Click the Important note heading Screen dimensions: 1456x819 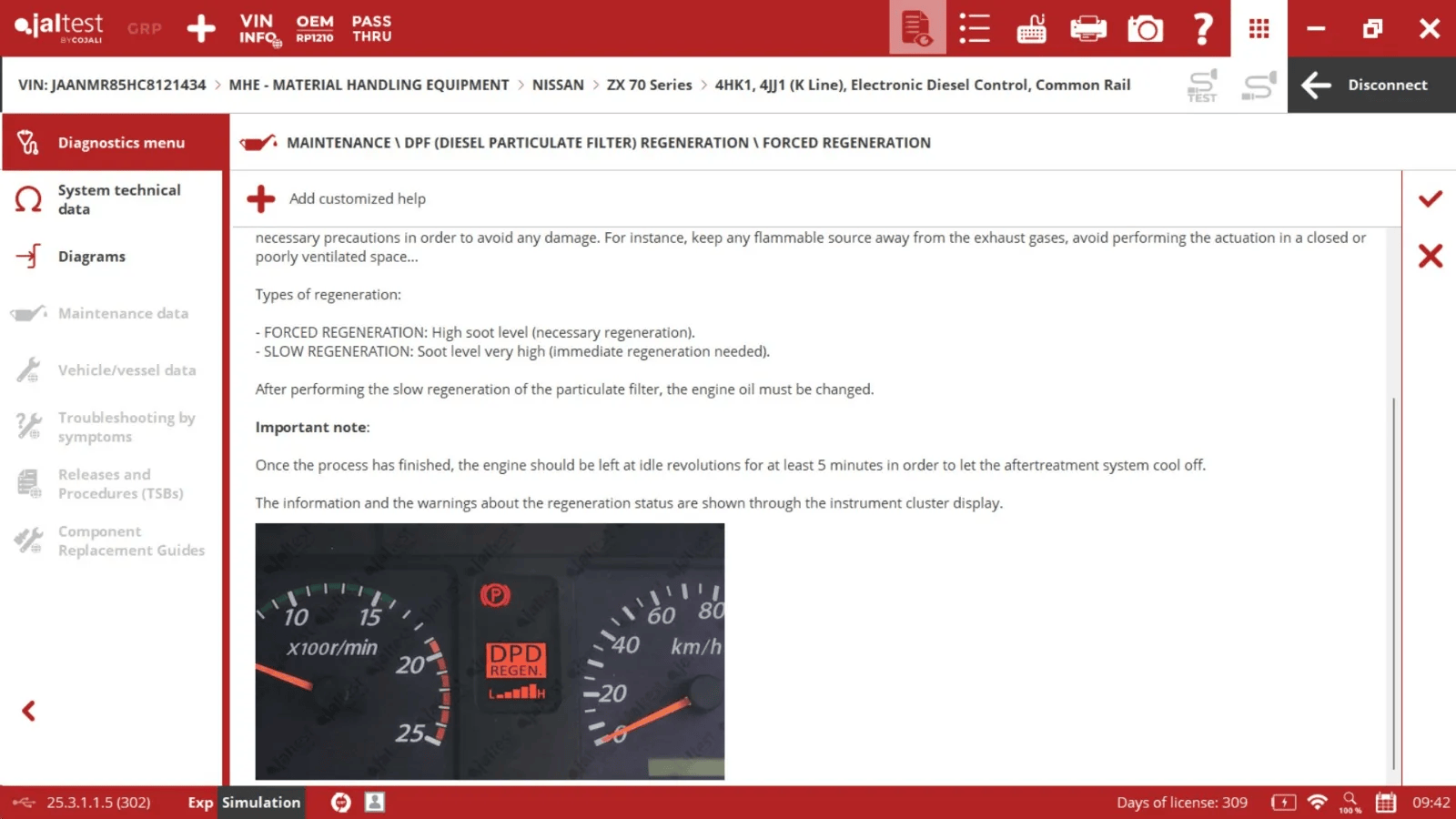click(312, 427)
